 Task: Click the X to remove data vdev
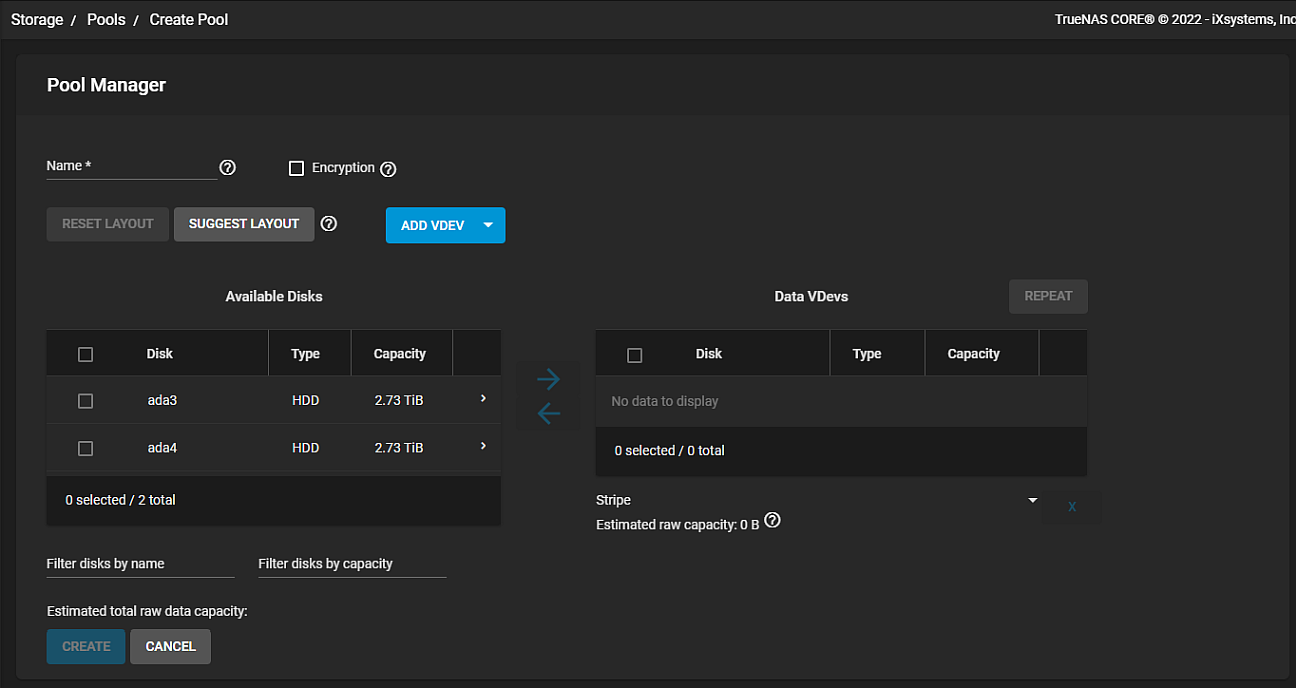click(x=1071, y=507)
